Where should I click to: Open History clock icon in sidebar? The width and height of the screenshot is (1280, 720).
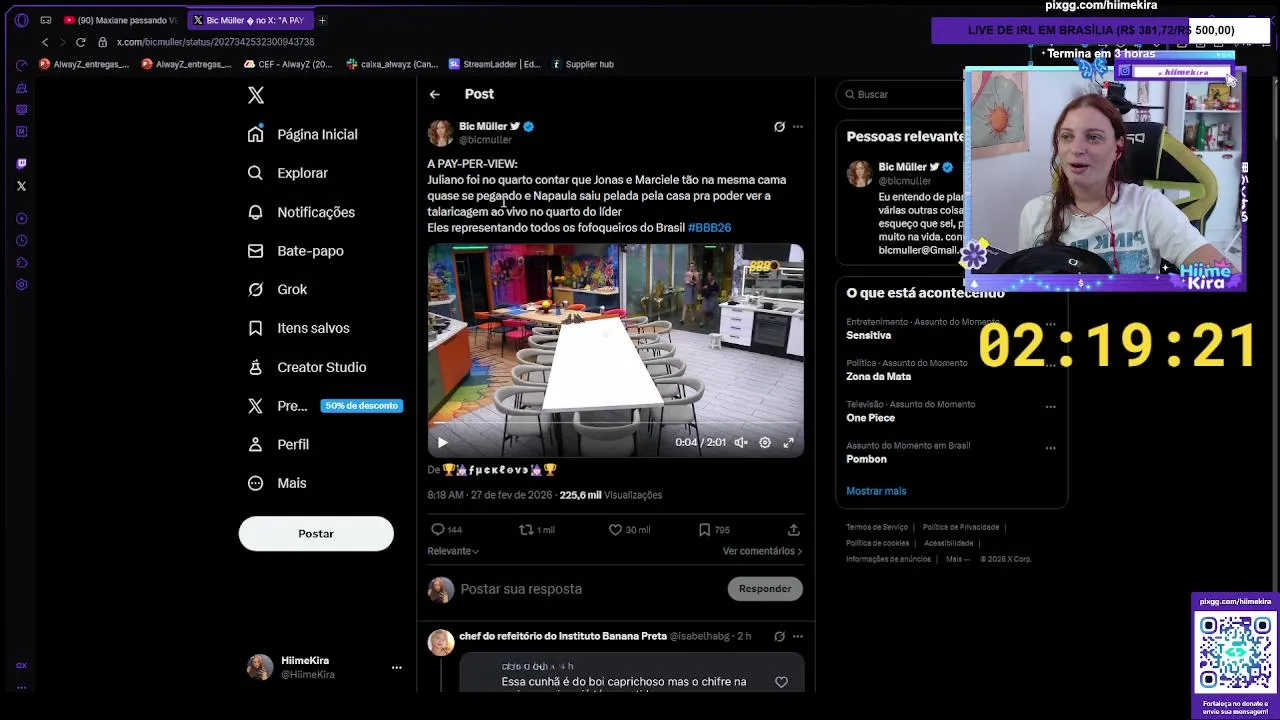pos(21,240)
